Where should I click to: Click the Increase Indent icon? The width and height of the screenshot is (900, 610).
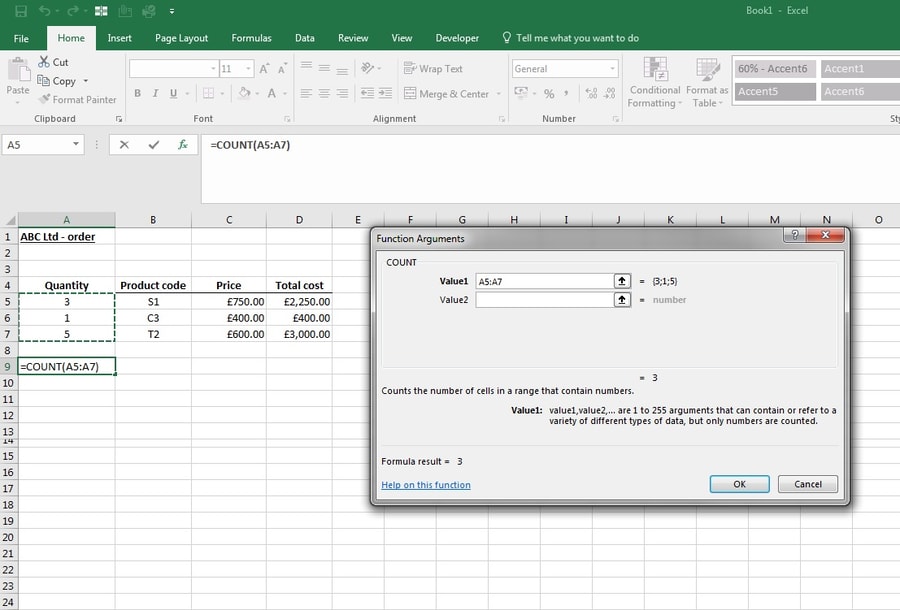385,93
